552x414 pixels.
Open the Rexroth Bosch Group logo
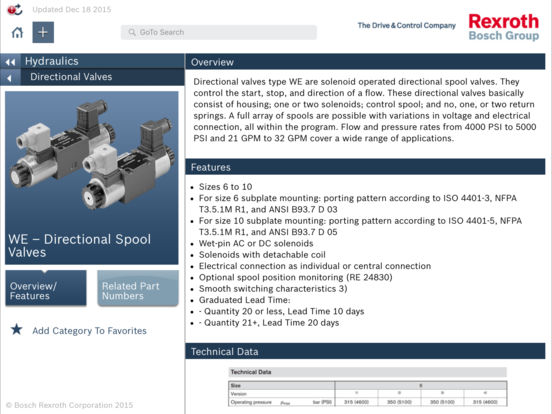[503, 27]
